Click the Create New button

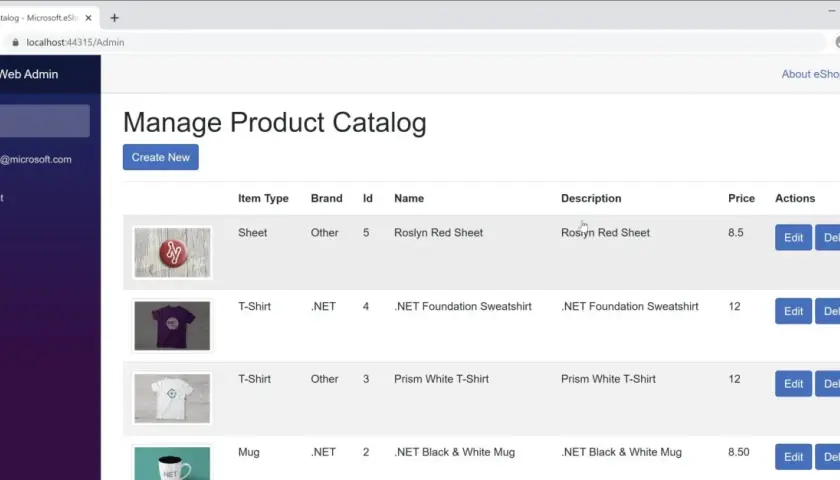pos(161,157)
